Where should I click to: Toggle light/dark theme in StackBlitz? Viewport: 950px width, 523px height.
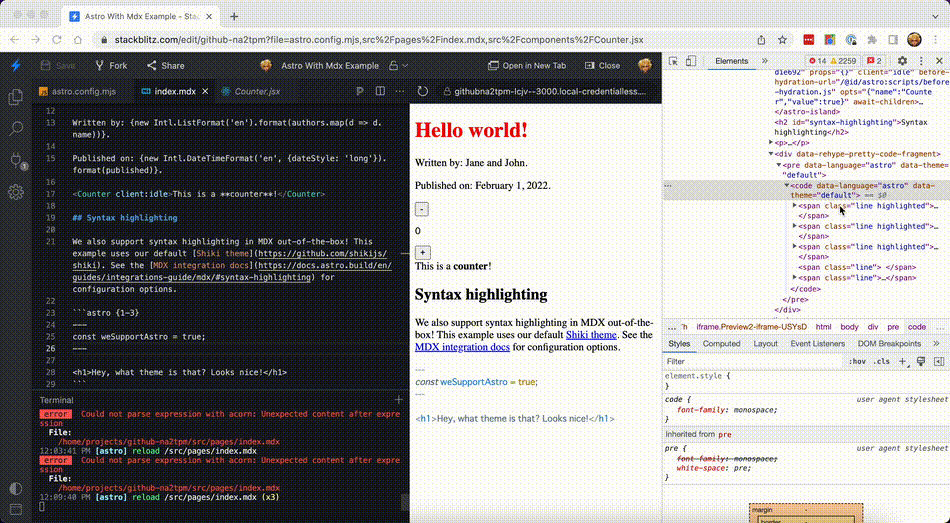tap(16, 489)
